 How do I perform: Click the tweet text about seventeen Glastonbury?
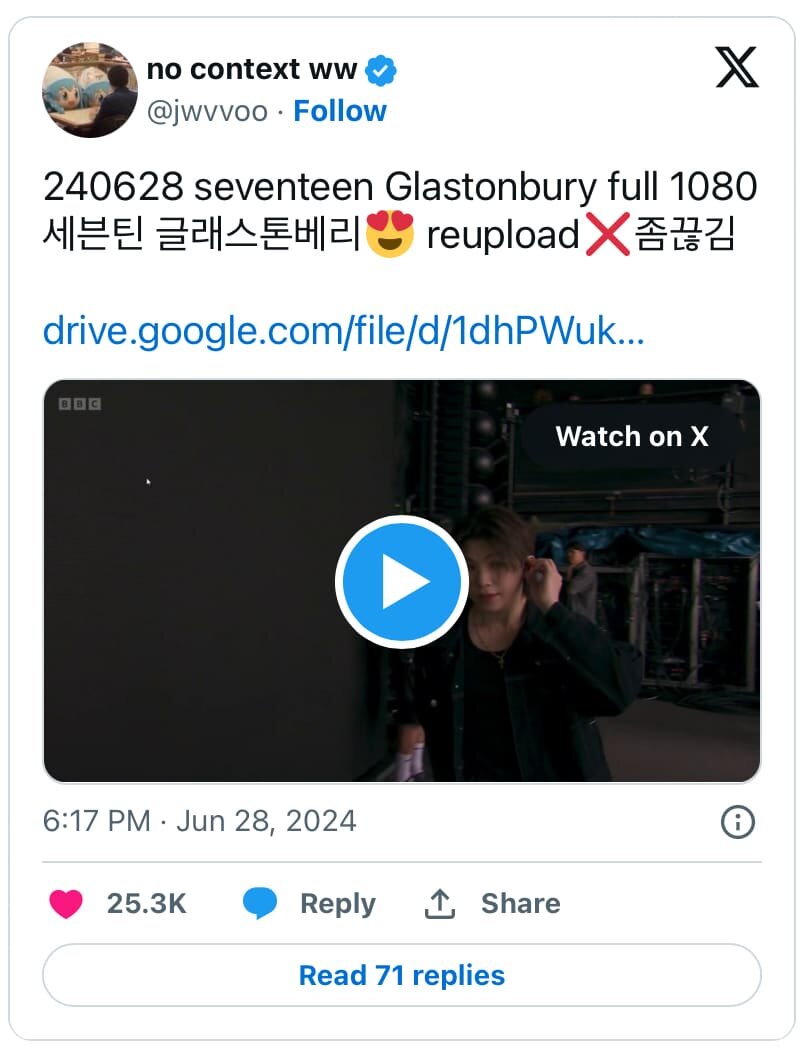pyautogui.click(x=400, y=210)
